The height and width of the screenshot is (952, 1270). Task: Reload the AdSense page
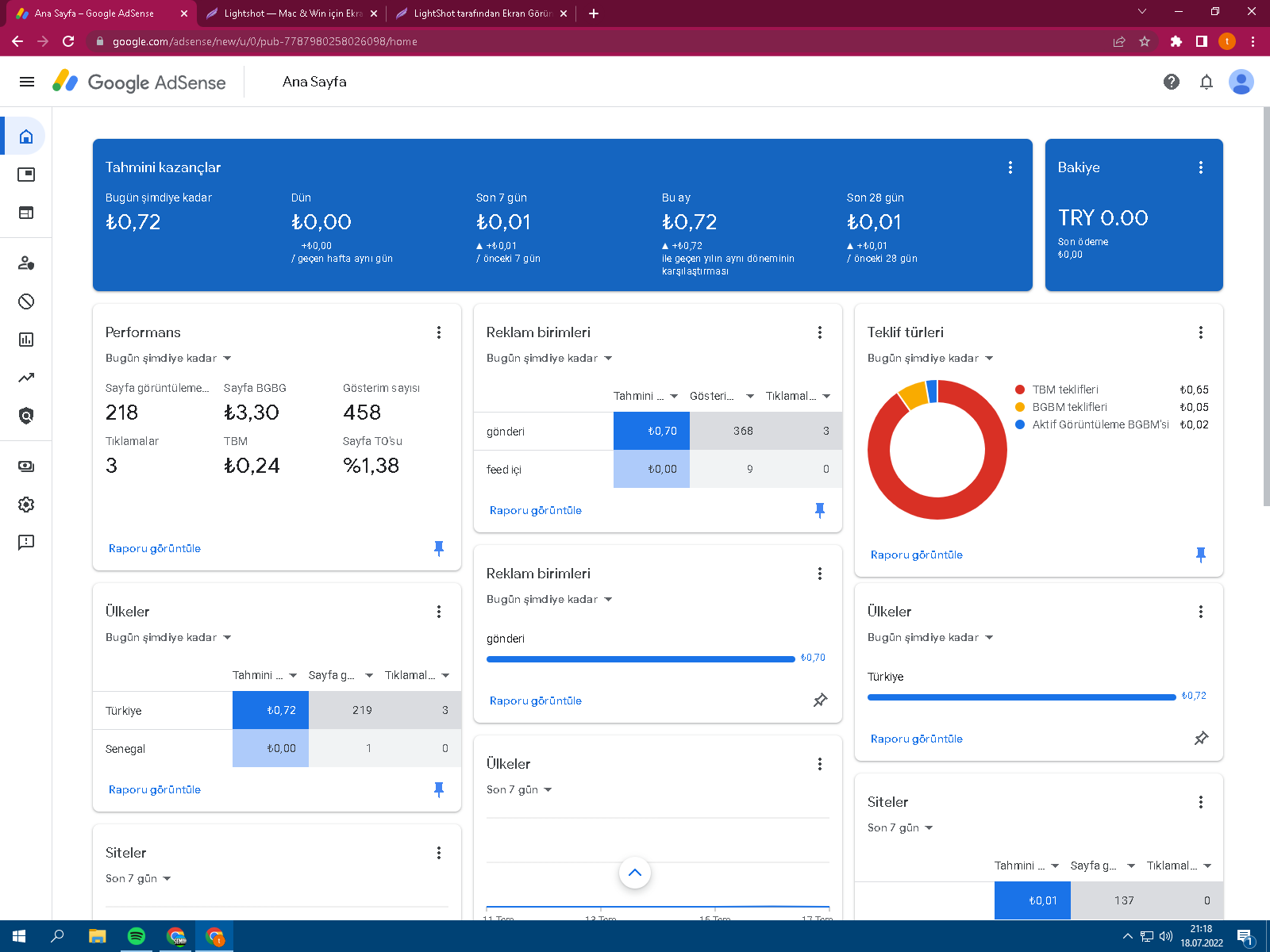click(x=68, y=41)
